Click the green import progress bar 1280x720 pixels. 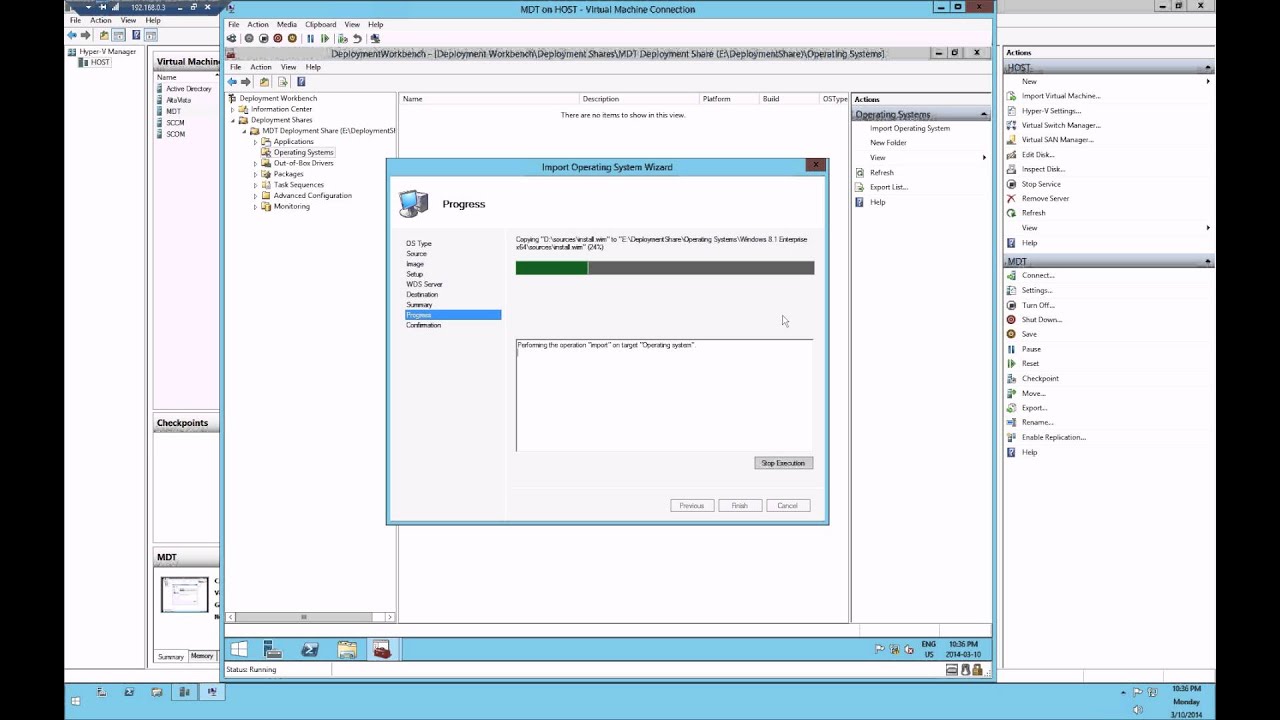[x=665, y=268]
